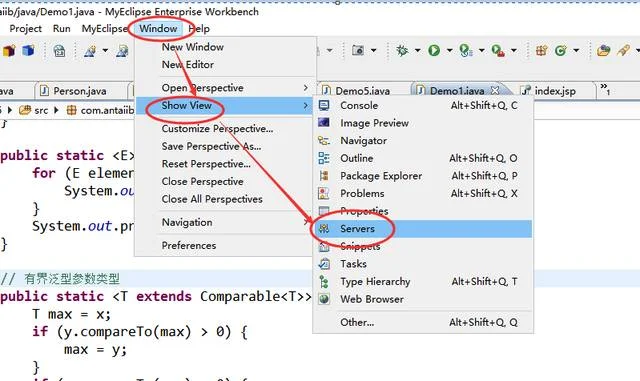Click src in the breadcrumb path
The height and width of the screenshot is (381, 640).
click(41, 110)
